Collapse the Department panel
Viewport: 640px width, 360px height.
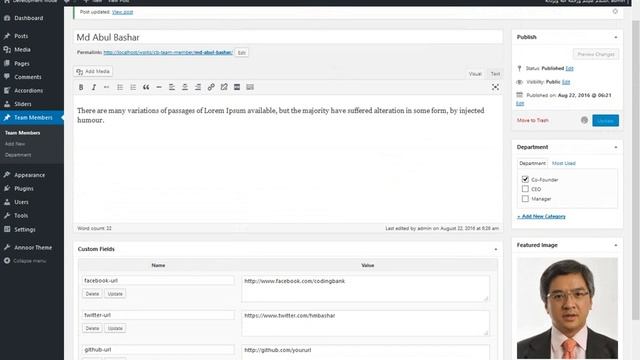616,147
